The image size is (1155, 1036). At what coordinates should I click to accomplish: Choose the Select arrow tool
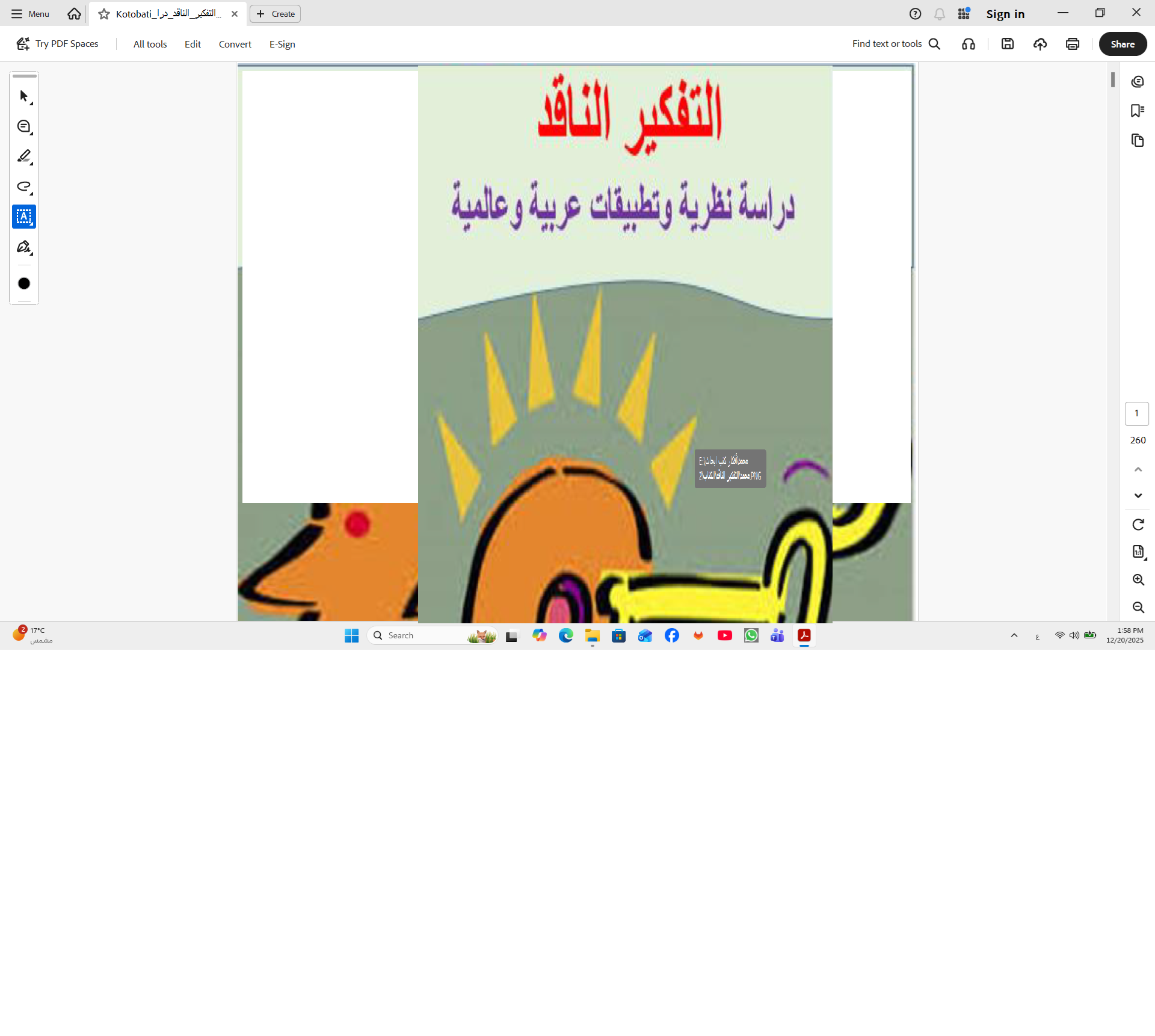pos(24,97)
